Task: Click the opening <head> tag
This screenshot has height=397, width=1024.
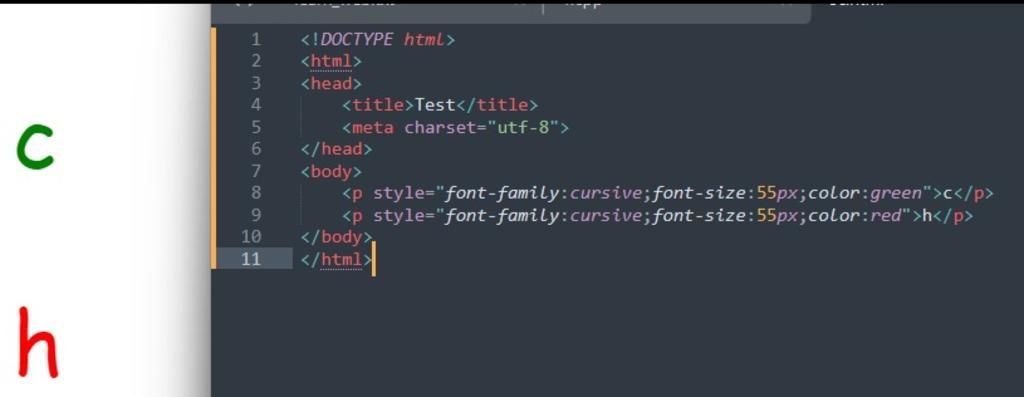Action: 331,84
